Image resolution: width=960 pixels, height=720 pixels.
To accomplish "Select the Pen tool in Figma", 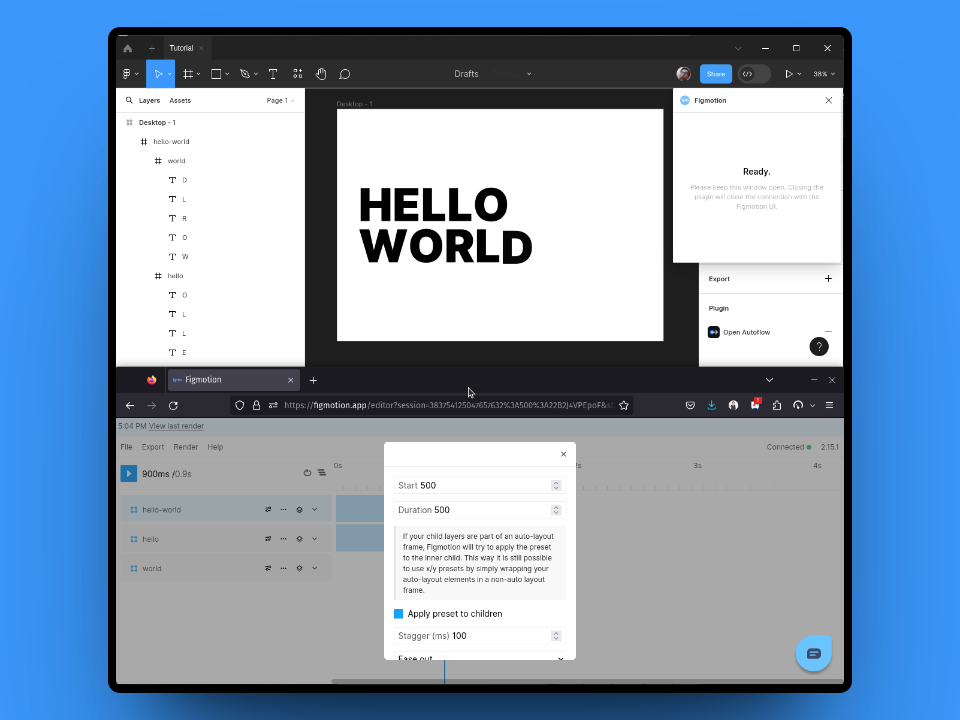I will pos(245,74).
